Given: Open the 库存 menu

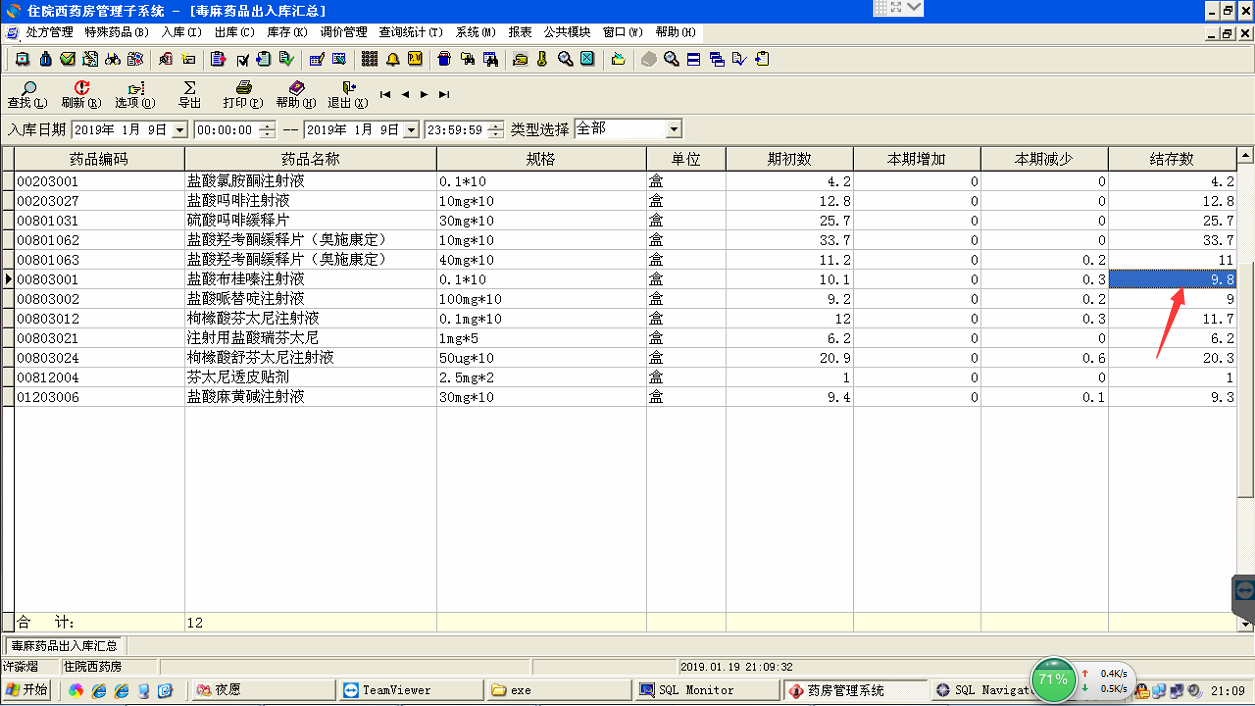Looking at the screenshot, I should [x=287, y=32].
